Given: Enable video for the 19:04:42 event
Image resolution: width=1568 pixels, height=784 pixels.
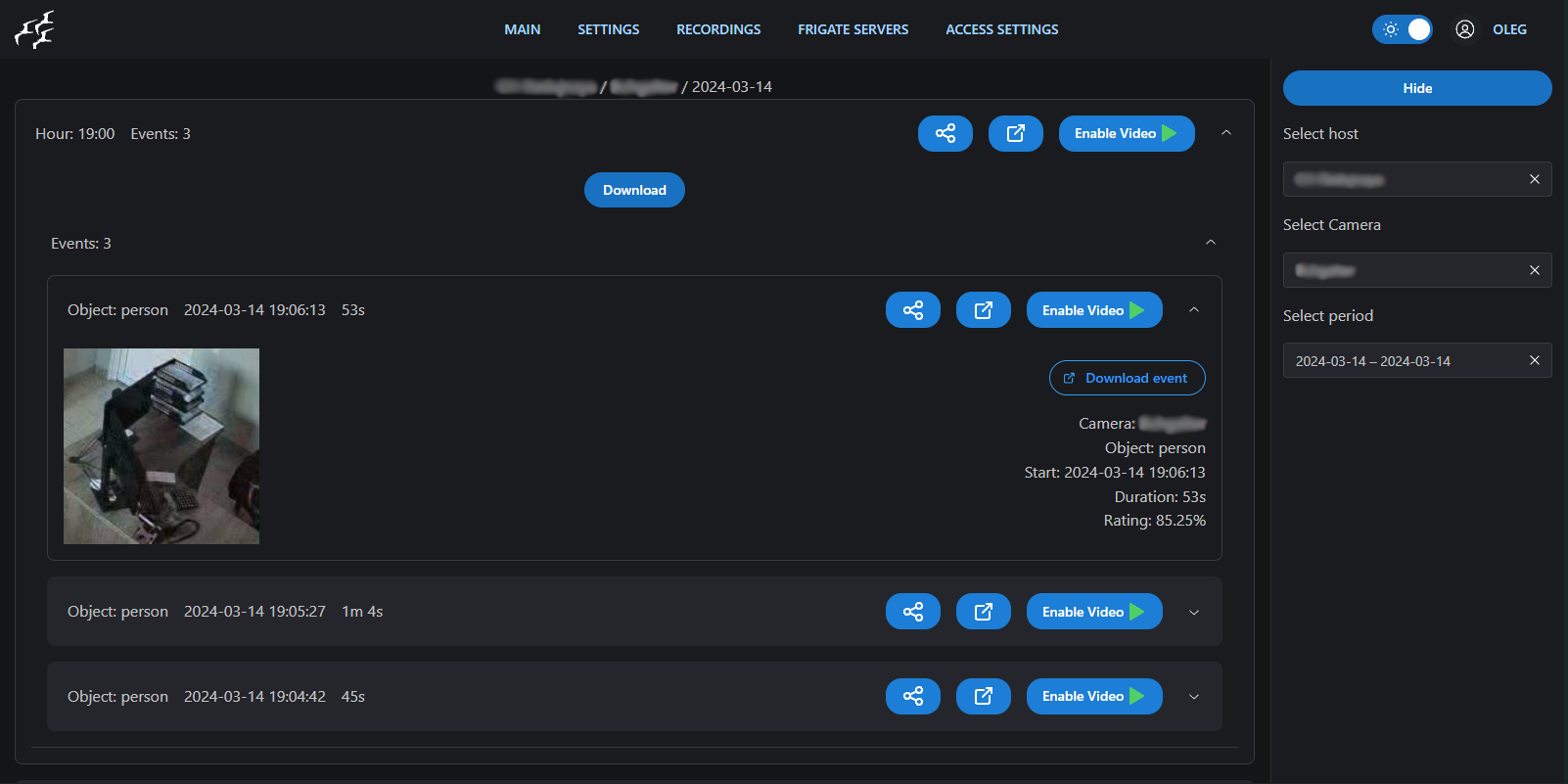Looking at the screenshot, I should (1093, 696).
